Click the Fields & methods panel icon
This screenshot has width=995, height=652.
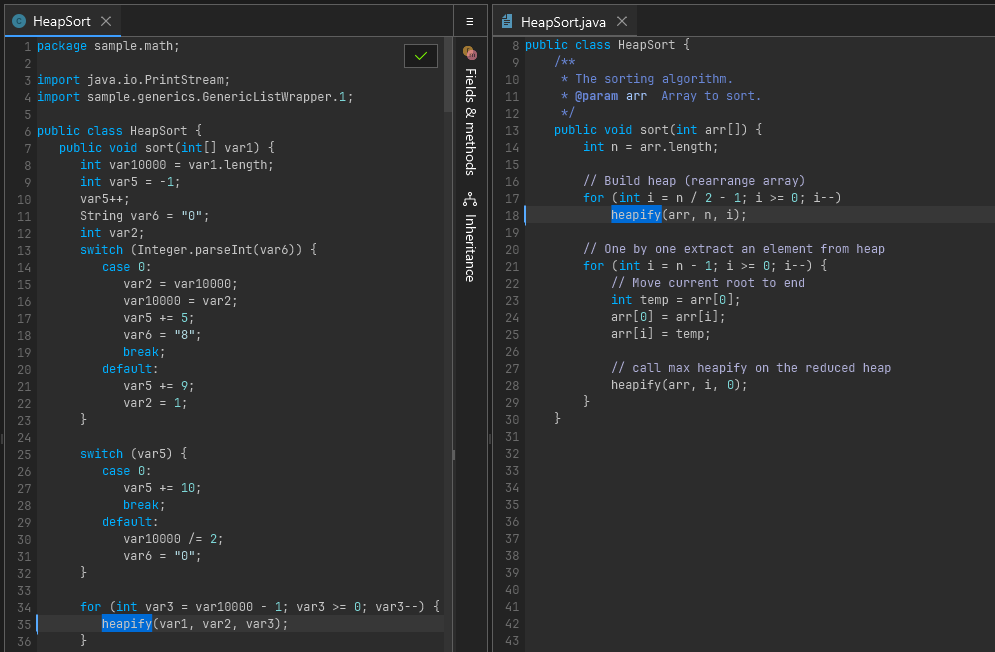click(x=470, y=53)
